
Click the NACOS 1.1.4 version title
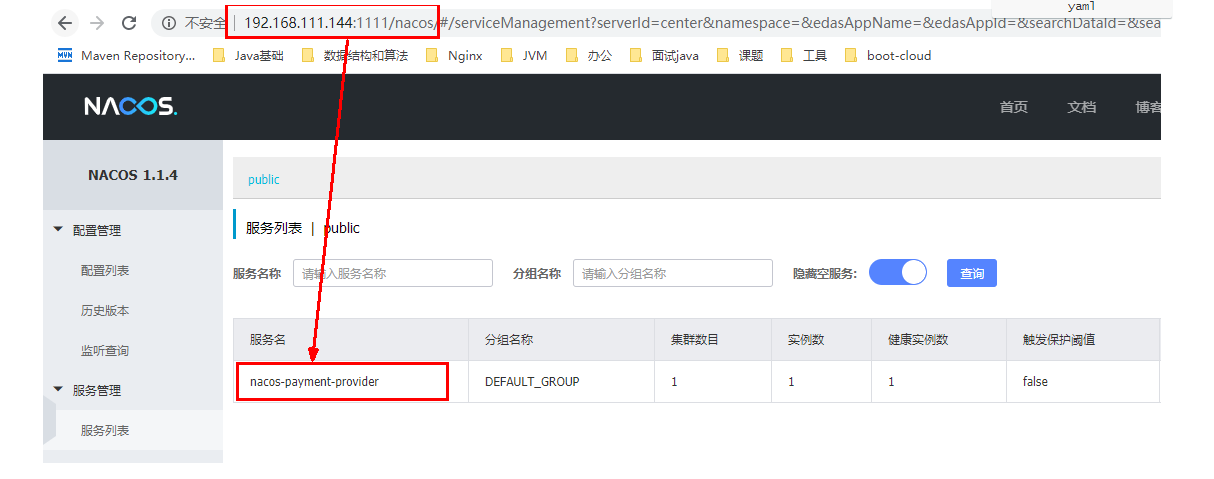133,175
